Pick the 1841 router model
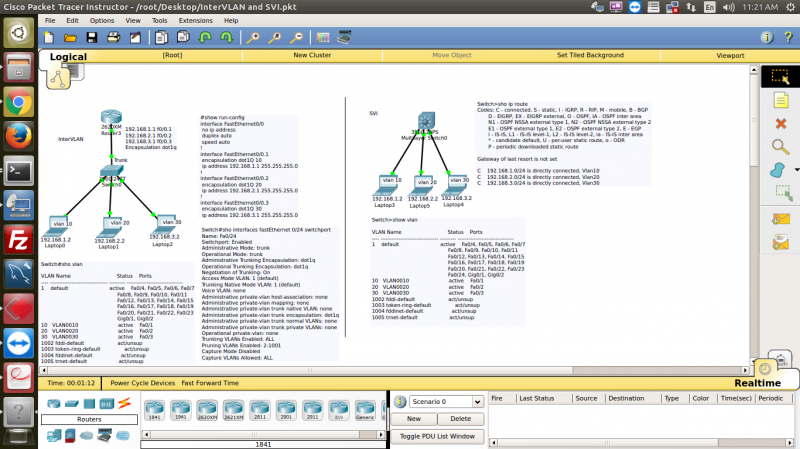 coord(155,410)
